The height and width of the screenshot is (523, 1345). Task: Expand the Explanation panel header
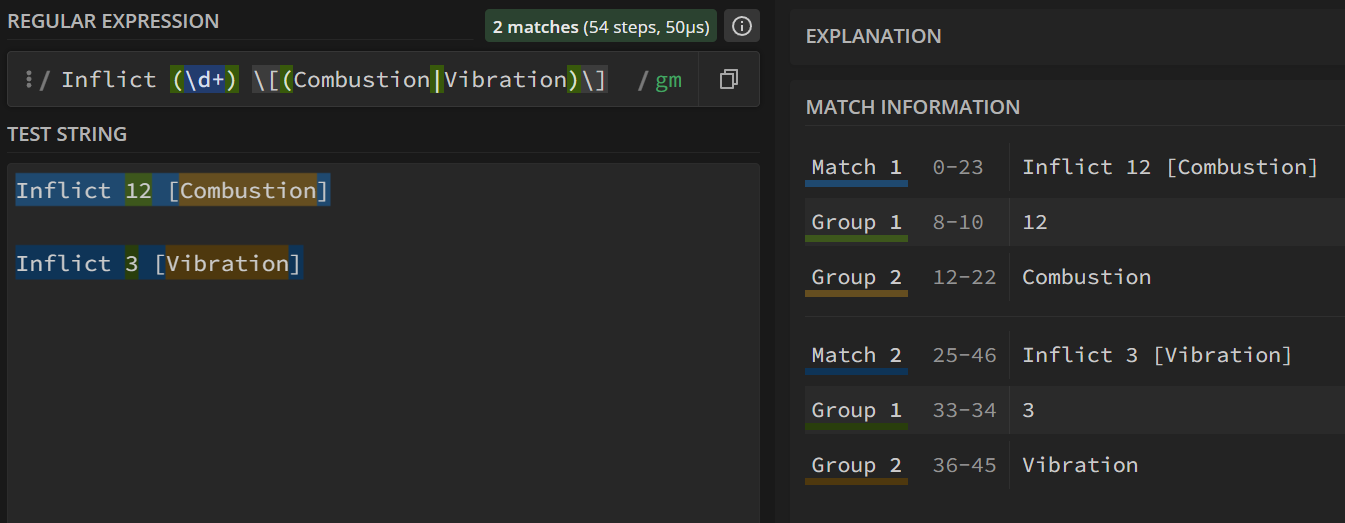pyautogui.click(x=873, y=36)
